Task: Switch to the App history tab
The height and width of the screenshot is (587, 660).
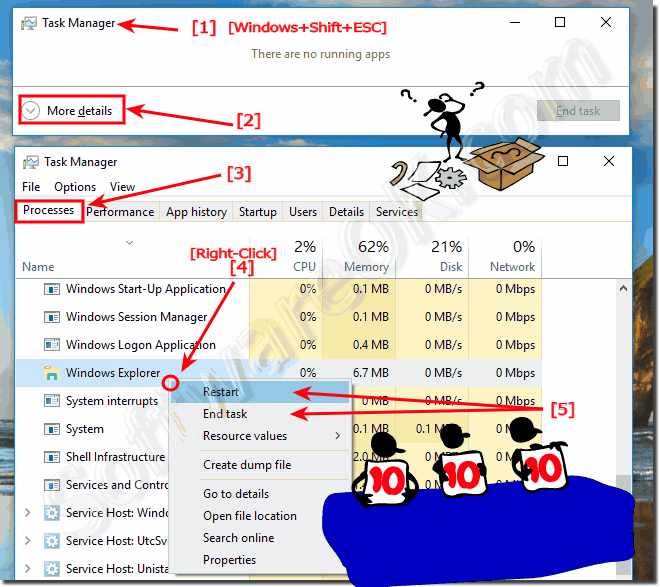Action: (x=197, y=212)
